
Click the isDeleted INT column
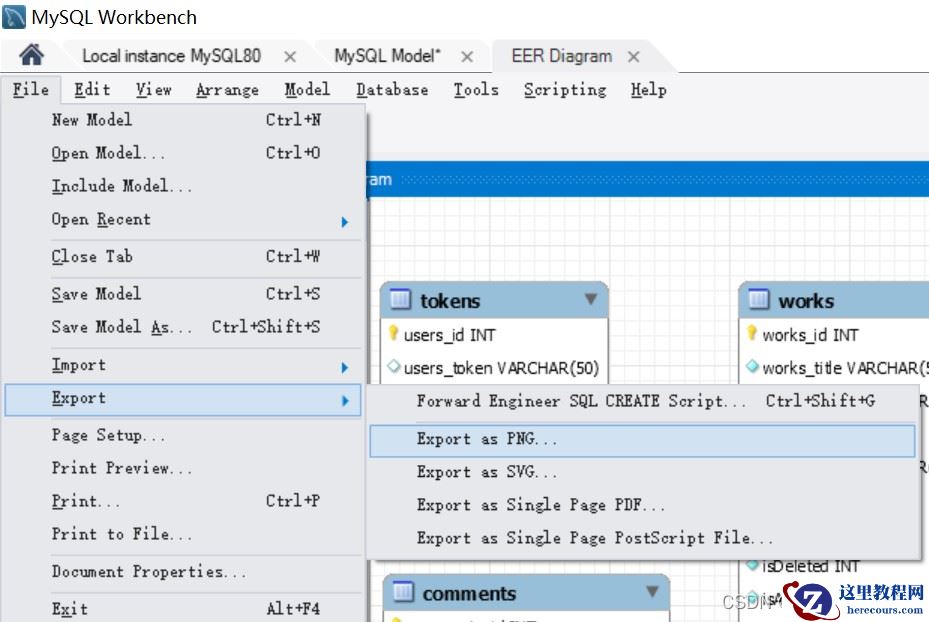click(x=811, y=567)
